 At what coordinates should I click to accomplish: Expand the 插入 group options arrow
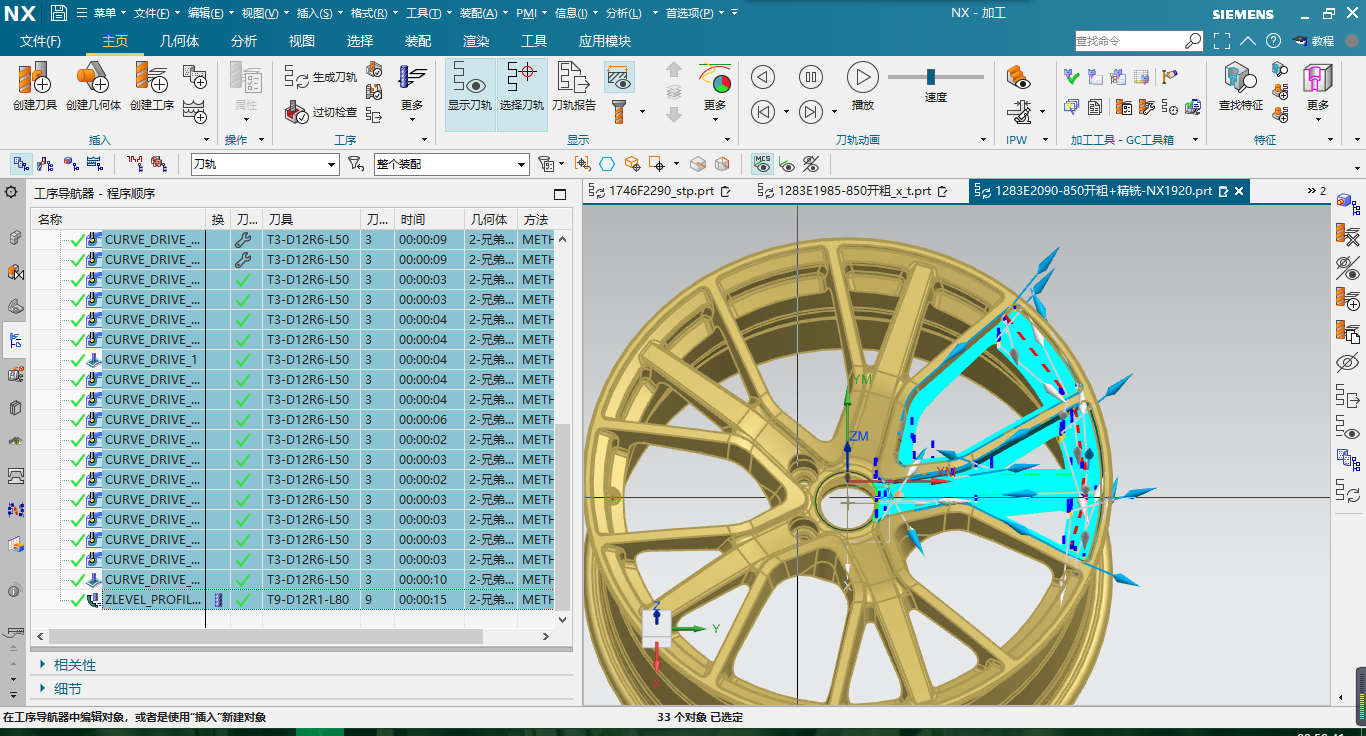point(206,140)
